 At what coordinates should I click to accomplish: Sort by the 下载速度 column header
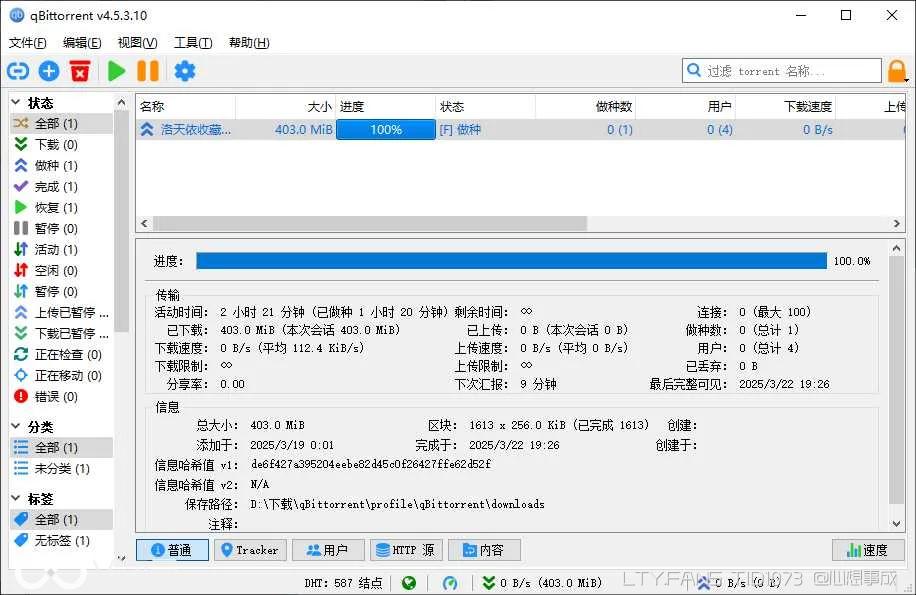click(x=785, y=106)
